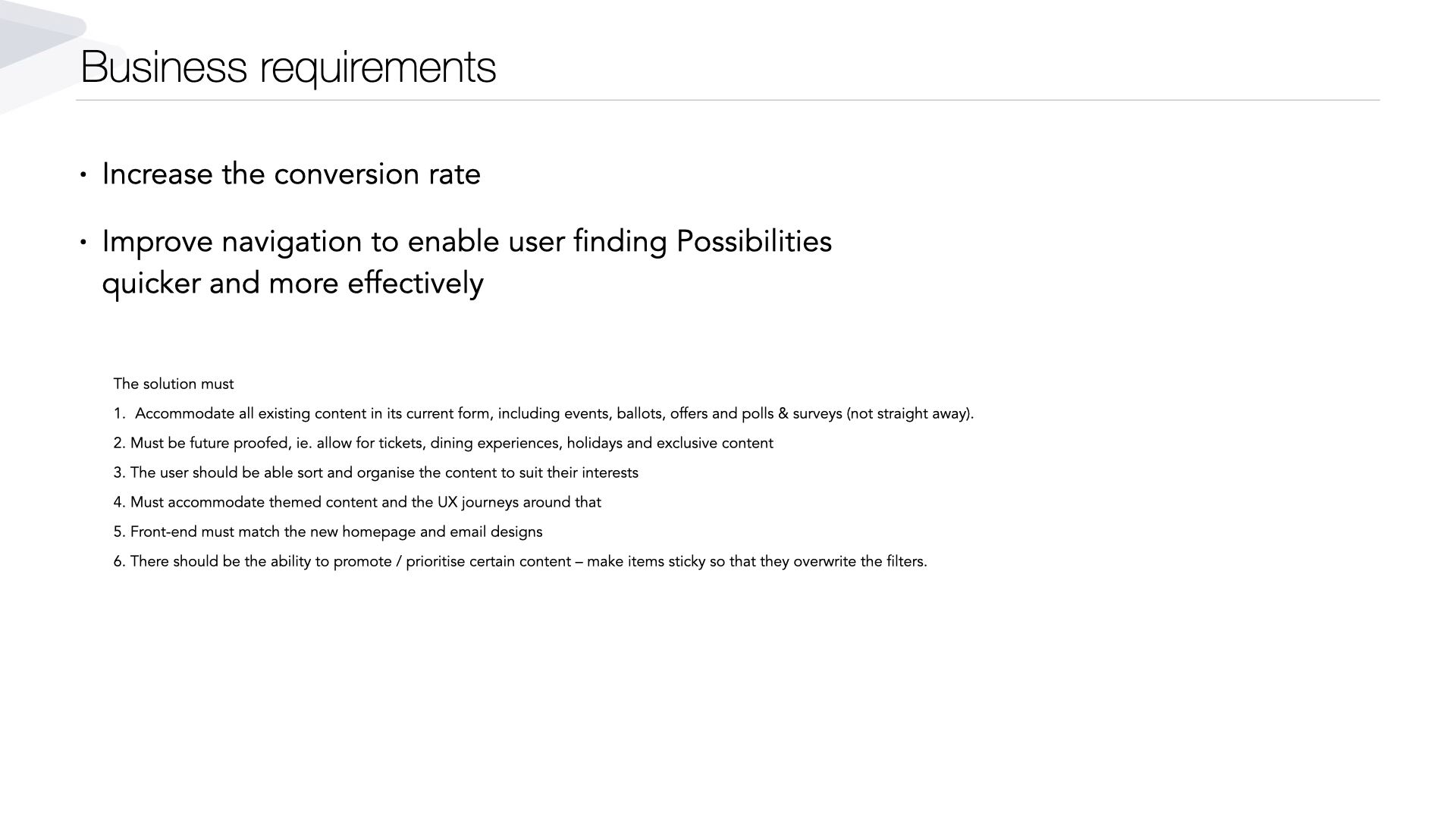Click bullet dot before "Increase the conversion rate"
1456x819 pixels.
(x=83, y=176)
